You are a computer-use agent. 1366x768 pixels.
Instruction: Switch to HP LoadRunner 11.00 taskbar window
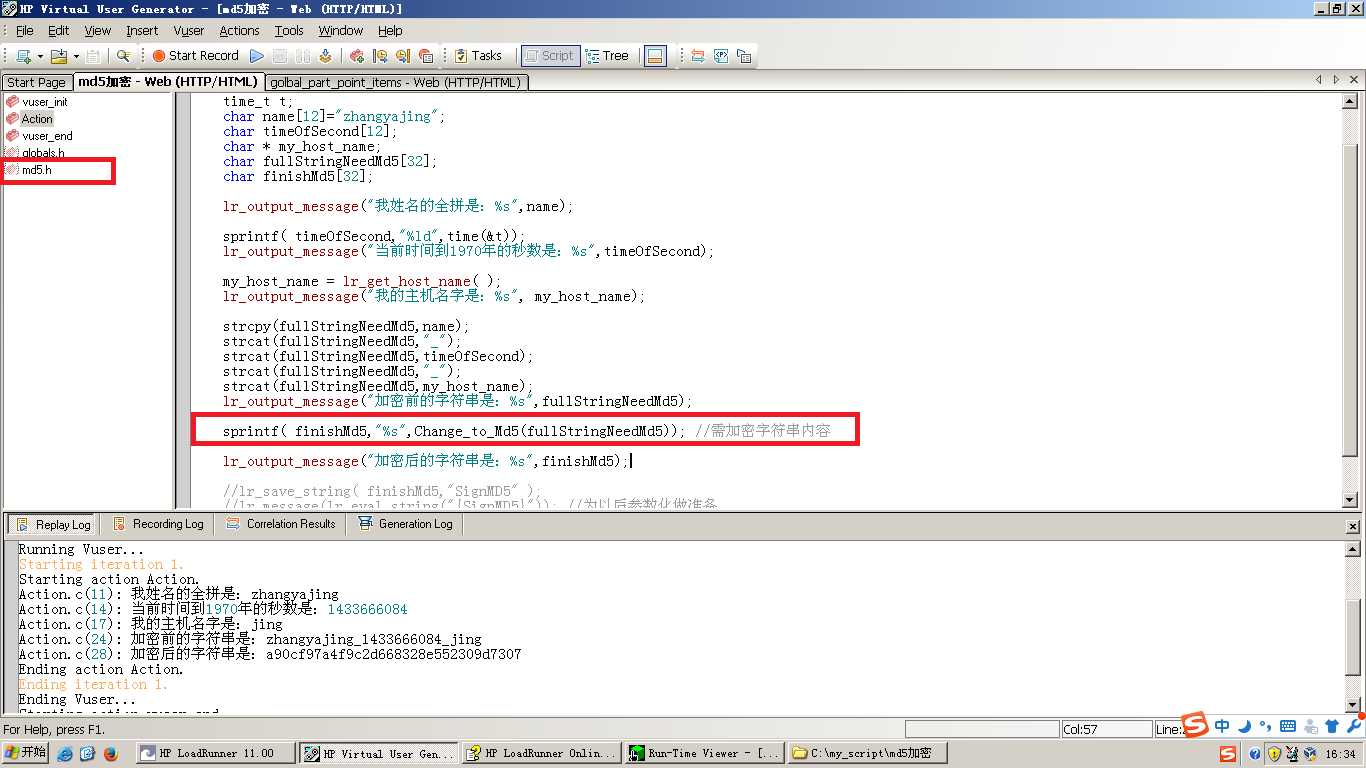(215, 753)
